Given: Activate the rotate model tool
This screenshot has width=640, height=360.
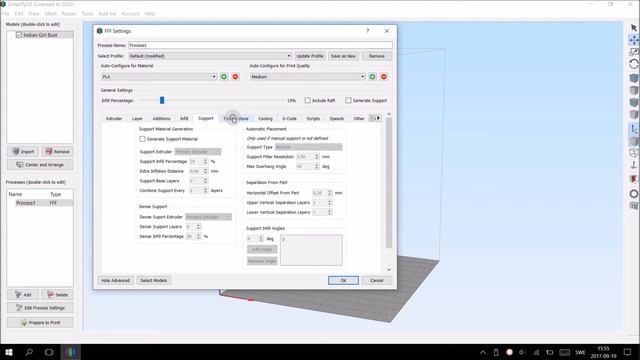Looking at the screenshot, I should (633, 64).
